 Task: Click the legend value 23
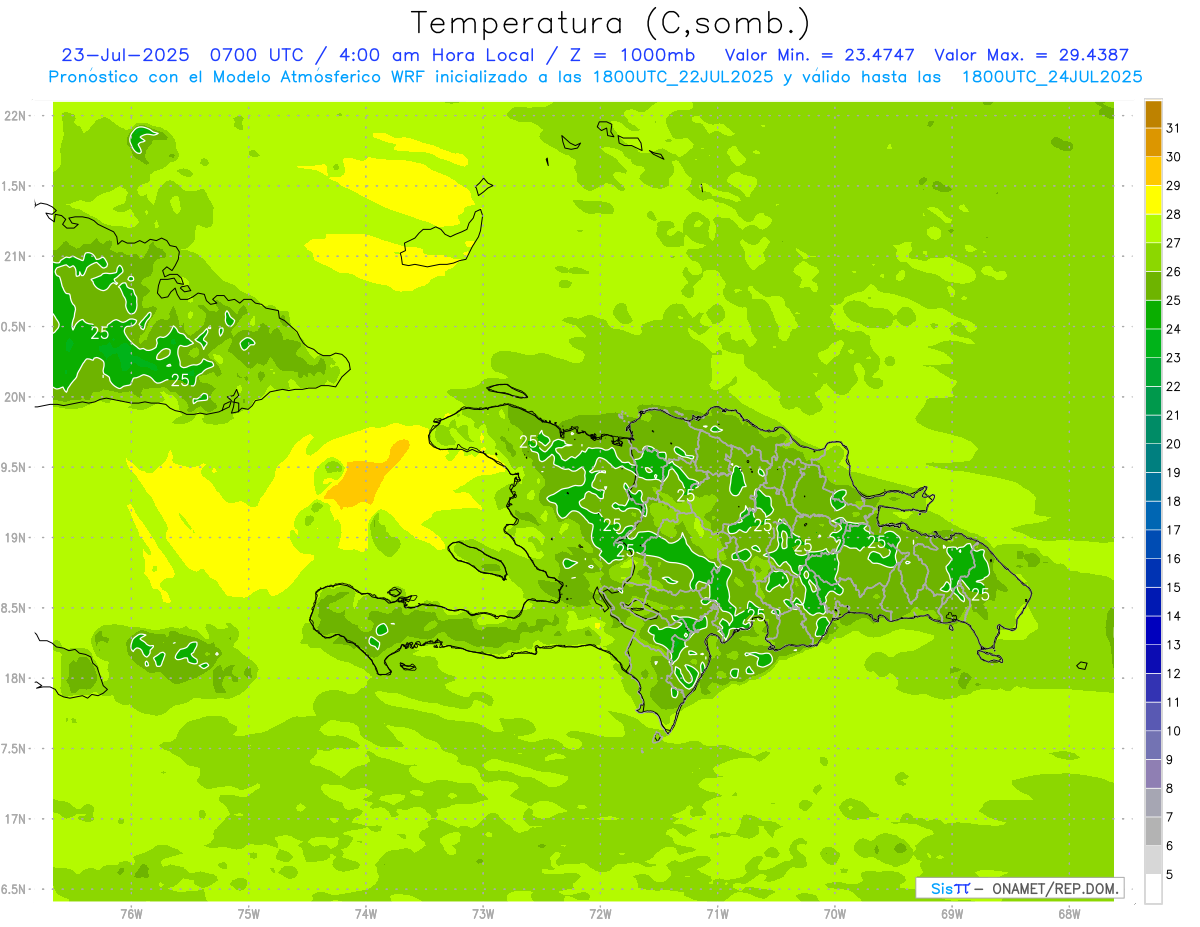[1173, 358]
